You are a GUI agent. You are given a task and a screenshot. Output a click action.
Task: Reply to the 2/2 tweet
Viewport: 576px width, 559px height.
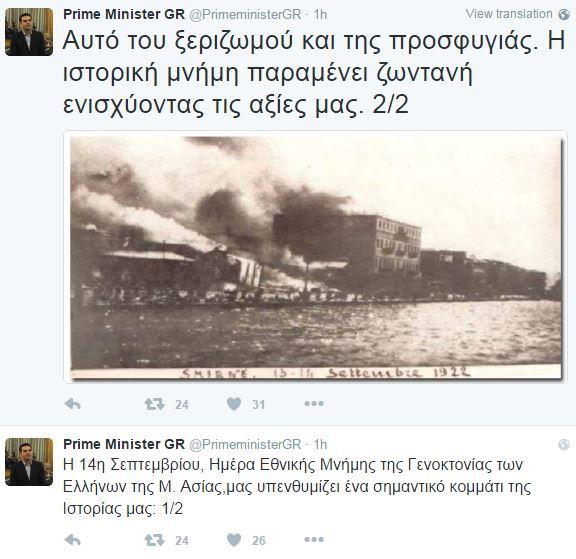point(72,404)
